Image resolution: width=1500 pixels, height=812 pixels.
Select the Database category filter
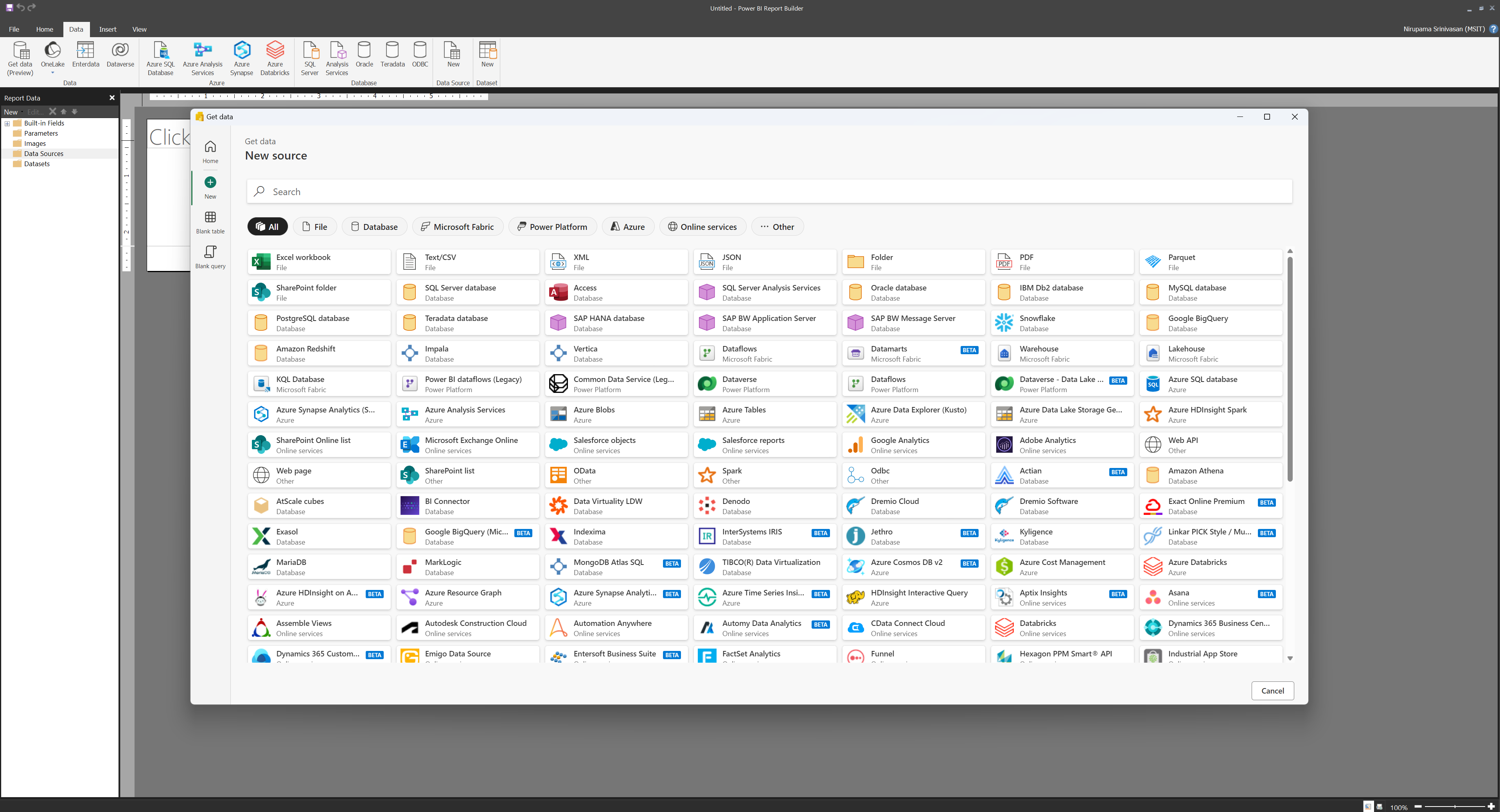click(374, 226)
